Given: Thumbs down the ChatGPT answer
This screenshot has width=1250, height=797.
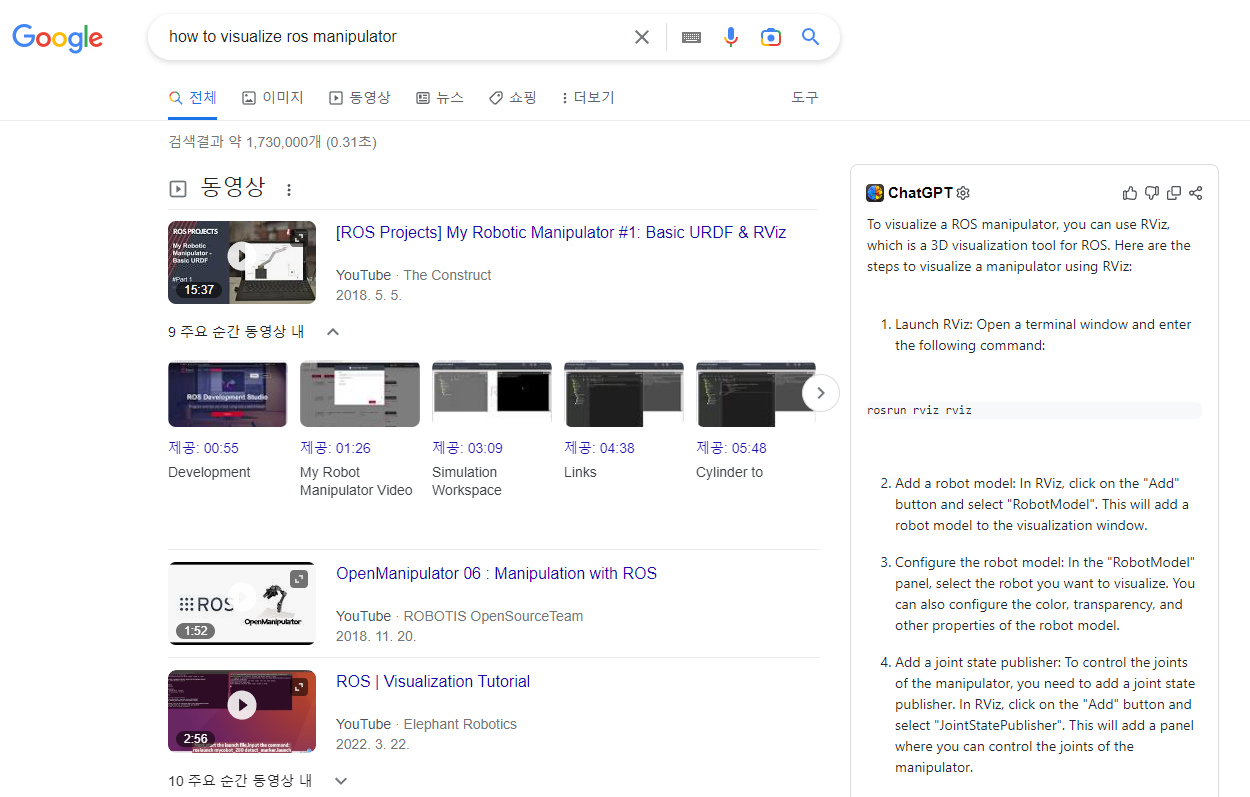Looking at the screenshot, I should click(x=1152, y=193).
